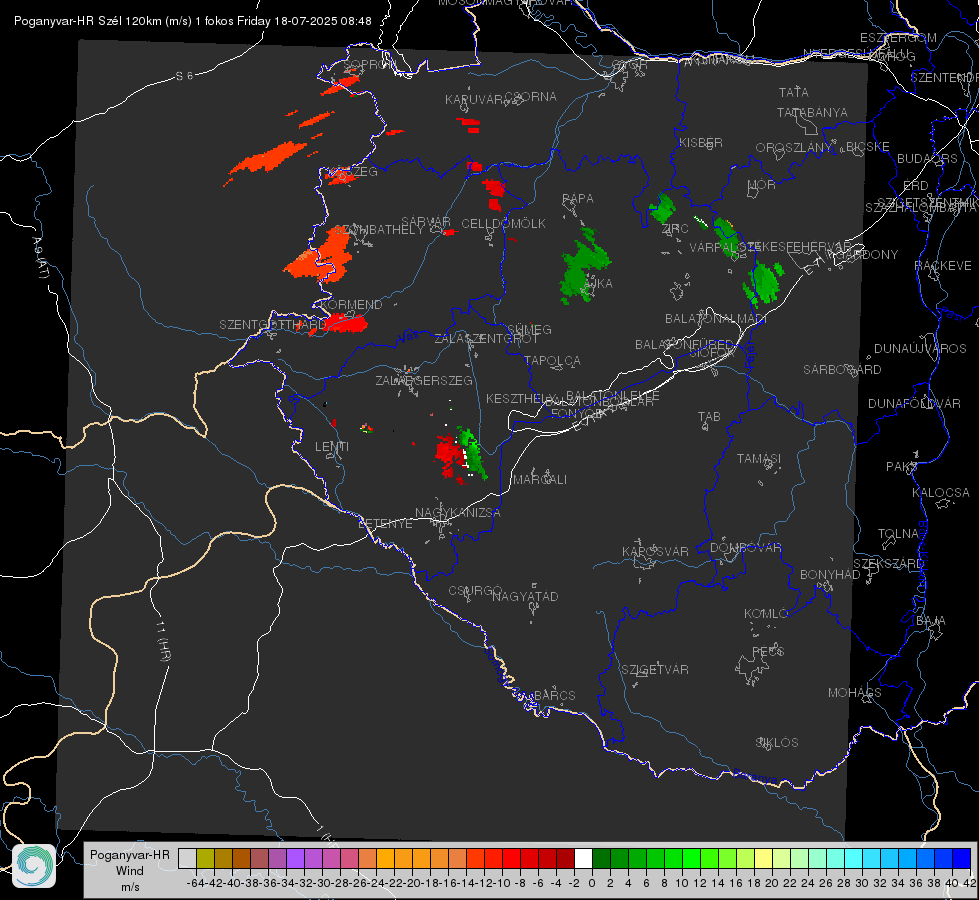The width and height of the screenshot is (979, 900).
Task: Click the 'S 6' road label
Action: 184,76
